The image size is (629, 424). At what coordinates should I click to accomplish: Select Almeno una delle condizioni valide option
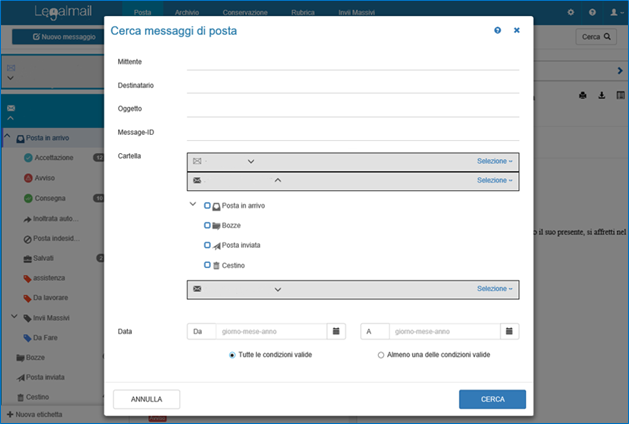tap(381, 354)
